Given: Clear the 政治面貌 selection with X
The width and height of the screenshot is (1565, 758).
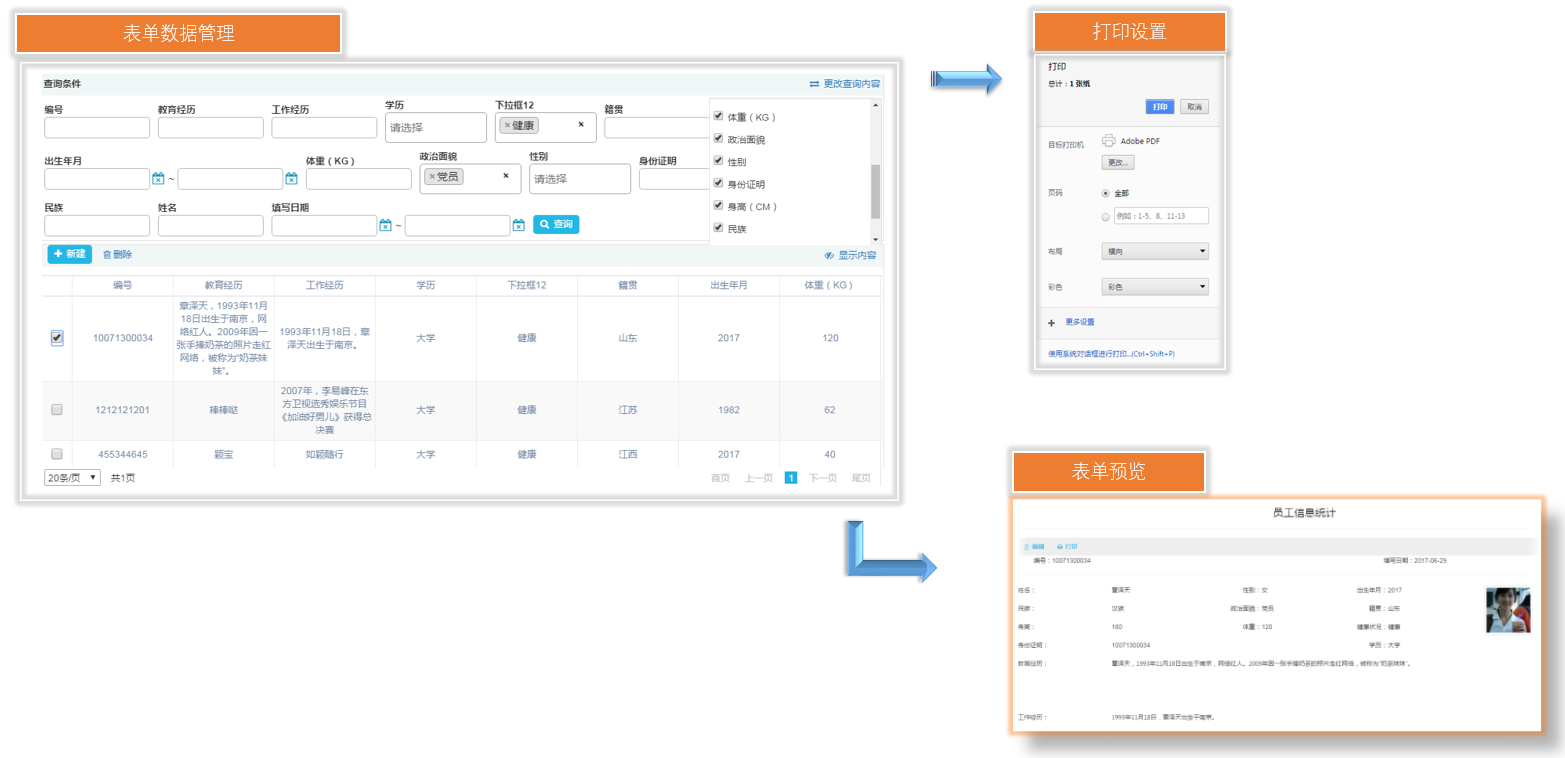Looking at the screenshot, I should click(505, 176).
